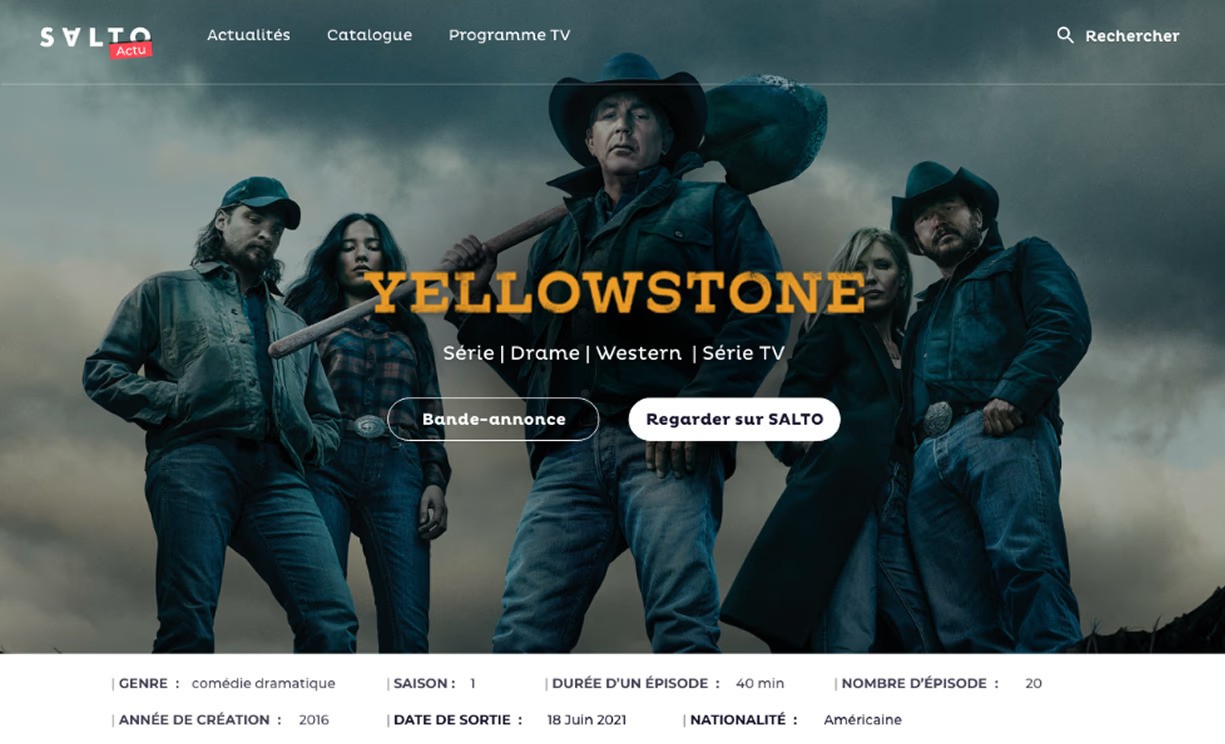Screen dimensions: 1225x744
Task: Open the SALTO logo home link
Action: tap(95, 37)
